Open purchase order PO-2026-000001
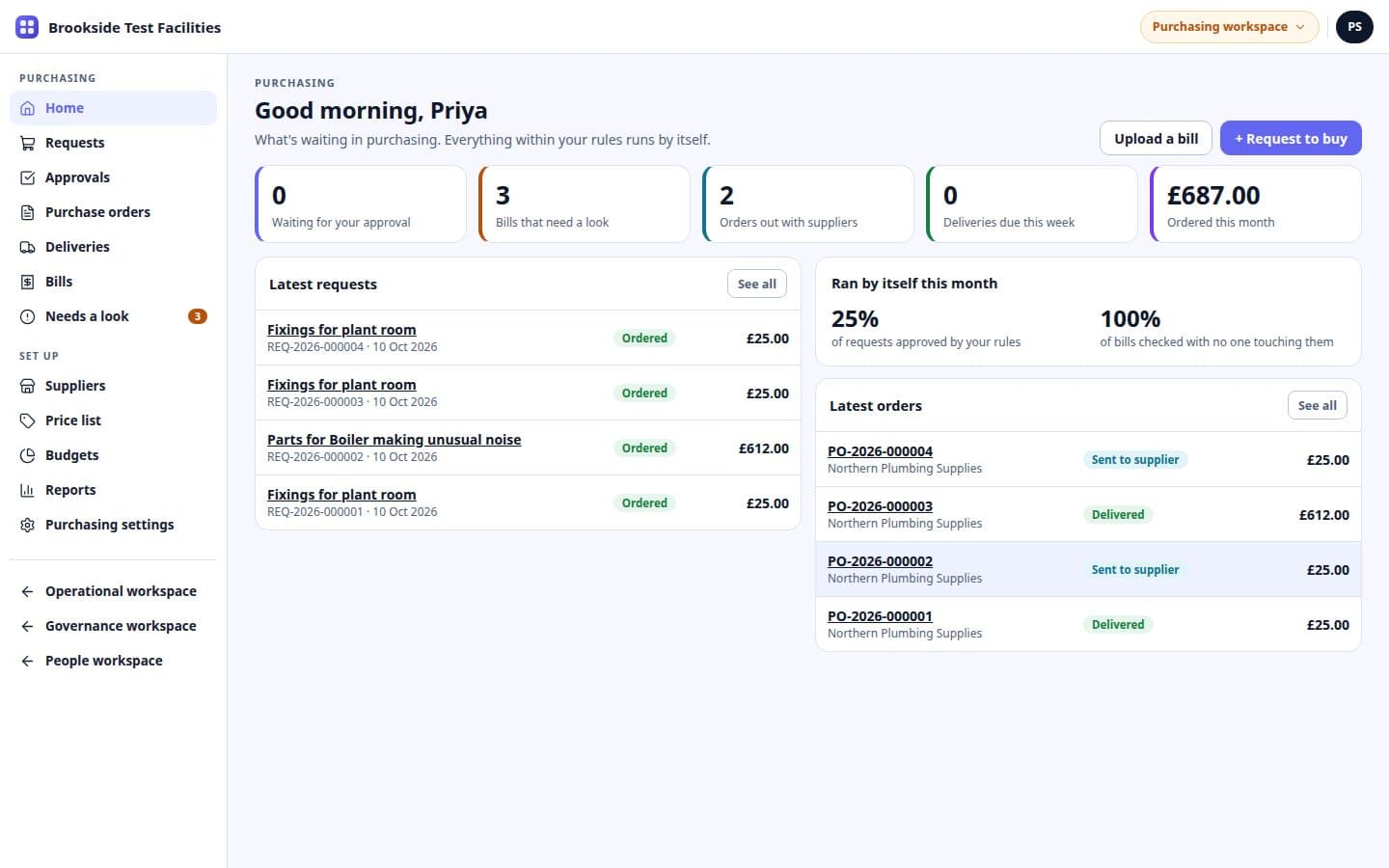Screen dimensions: 1389x868 click(x=880, y=616)
